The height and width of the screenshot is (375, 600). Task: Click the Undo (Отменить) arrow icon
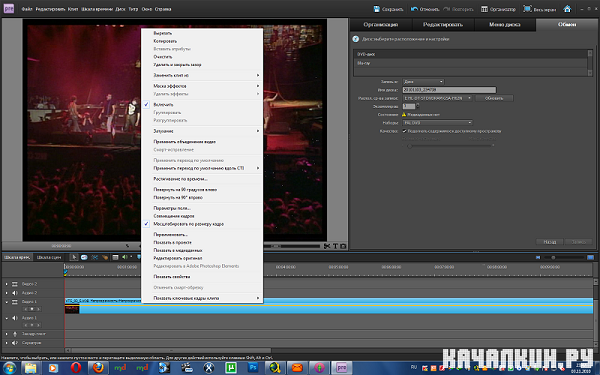coord(414,9)
